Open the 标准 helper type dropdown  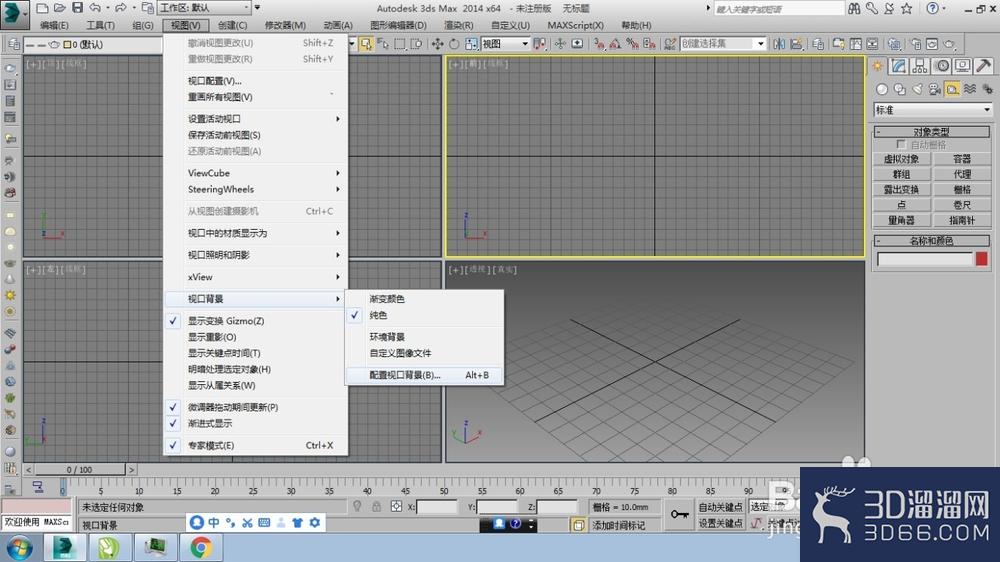[x=933, y=110]
